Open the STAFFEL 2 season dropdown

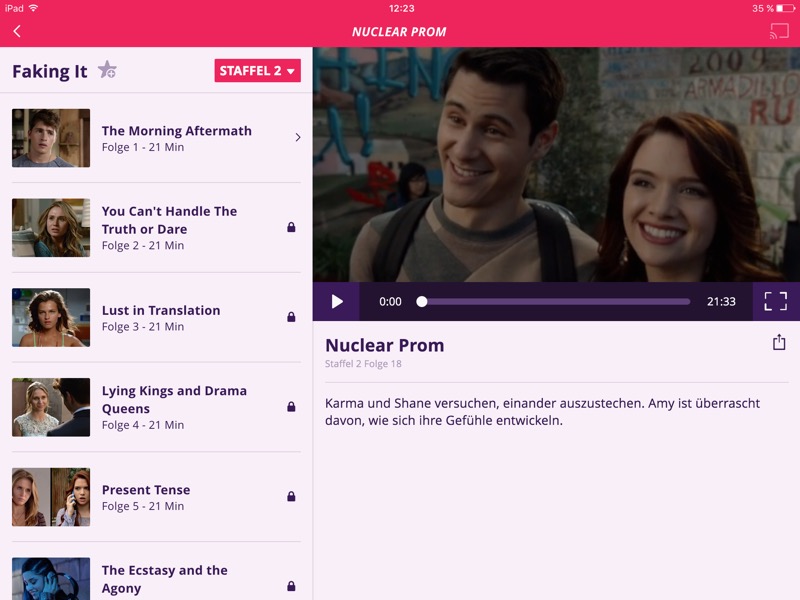tap(257, 71)
